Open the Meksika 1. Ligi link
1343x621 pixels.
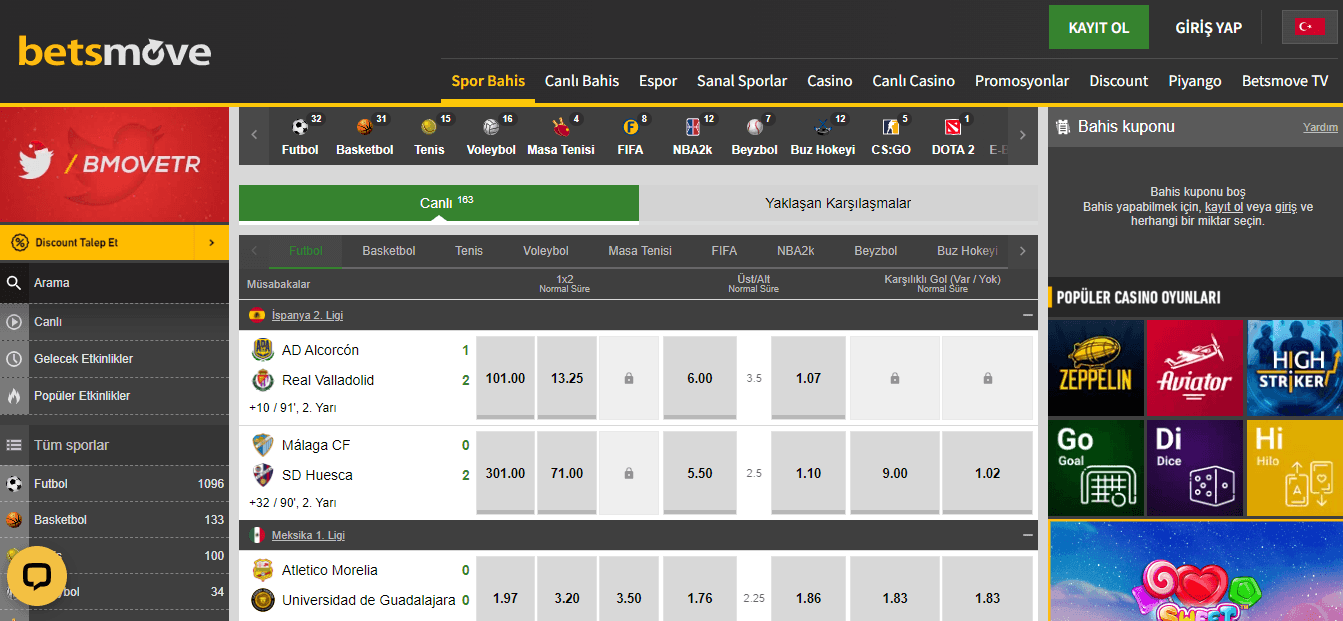tap(308, 535)
